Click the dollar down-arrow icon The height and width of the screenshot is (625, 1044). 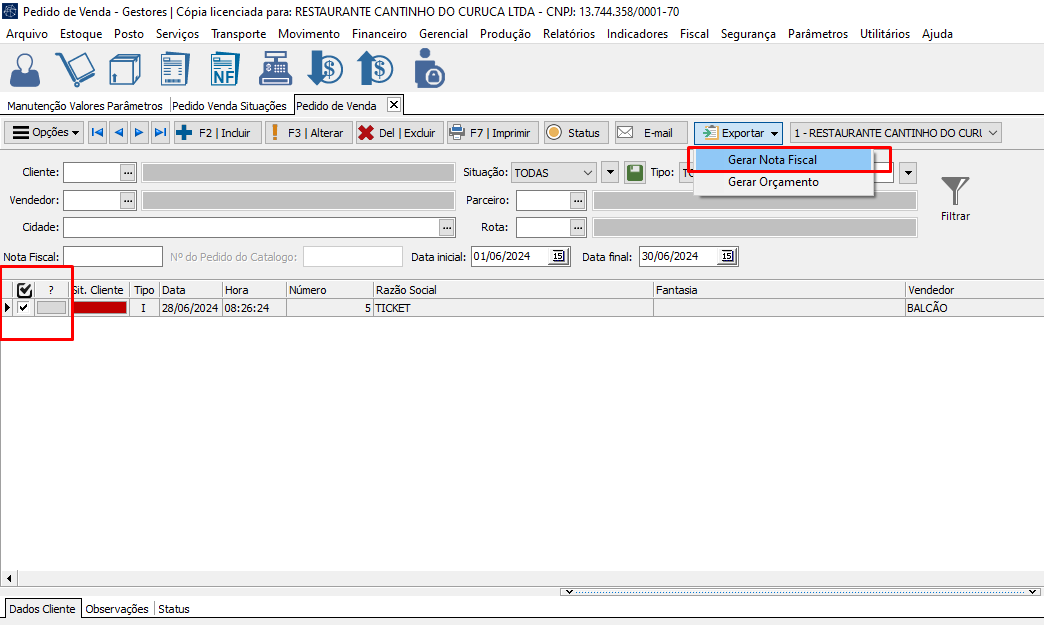pyautogui.click(x=325, y=69)
